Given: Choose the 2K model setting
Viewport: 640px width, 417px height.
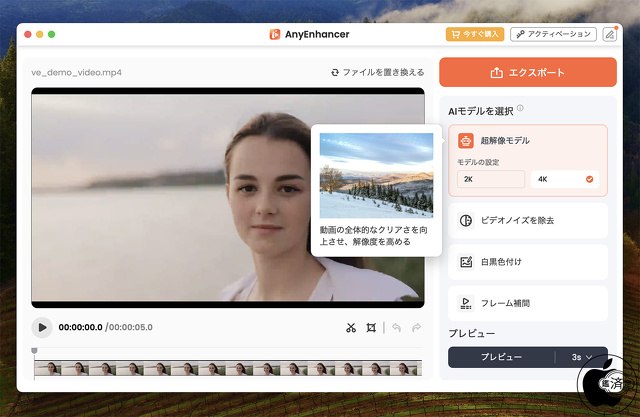Looking at the screenshot, I should click(x=491, y=179).
